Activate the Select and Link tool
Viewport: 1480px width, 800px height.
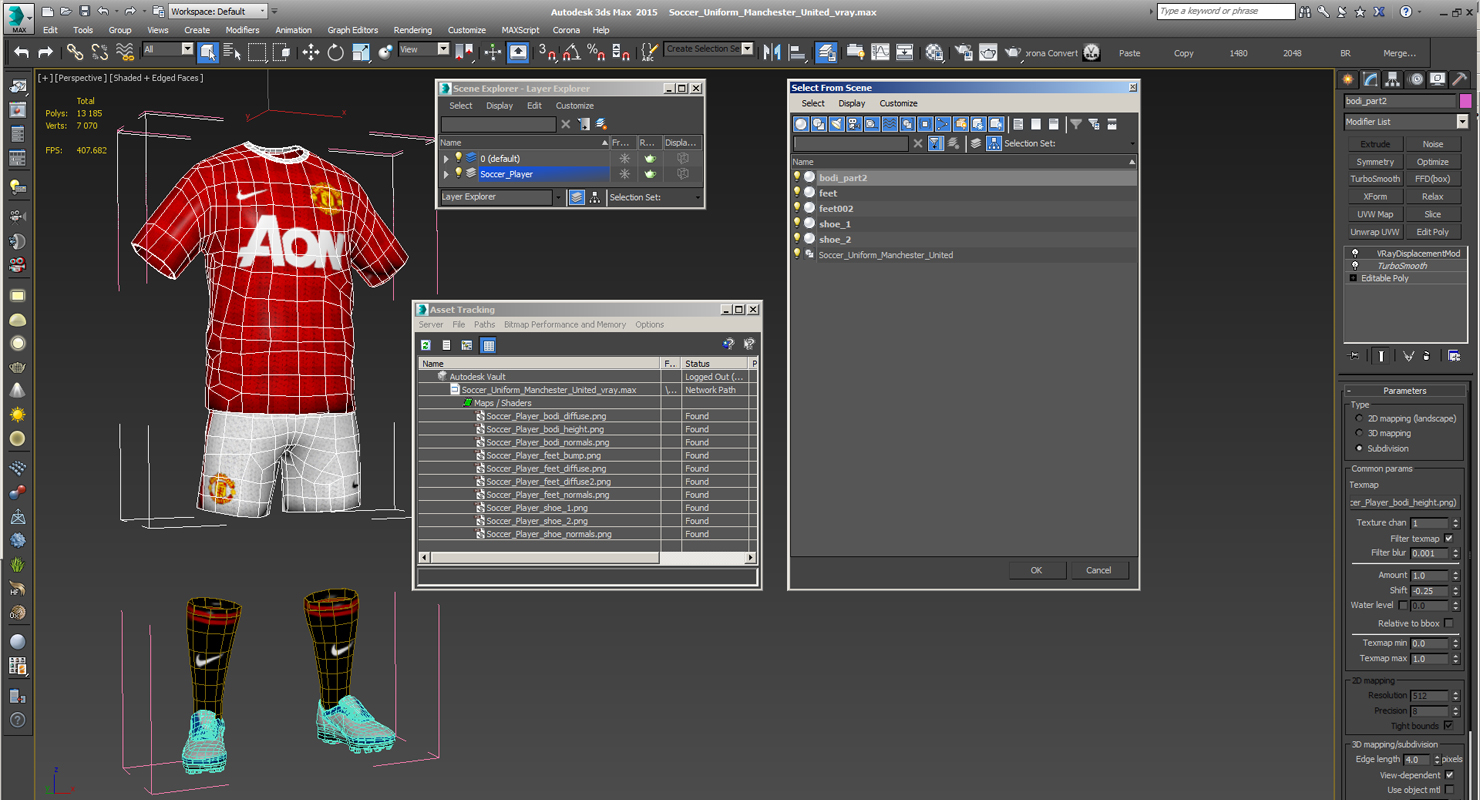coord(75,52)
